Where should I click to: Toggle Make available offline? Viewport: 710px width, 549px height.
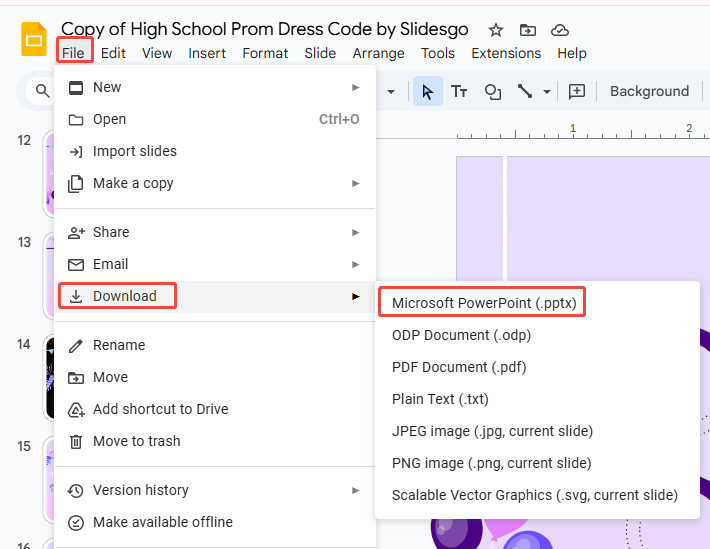[x=162, y=522]
